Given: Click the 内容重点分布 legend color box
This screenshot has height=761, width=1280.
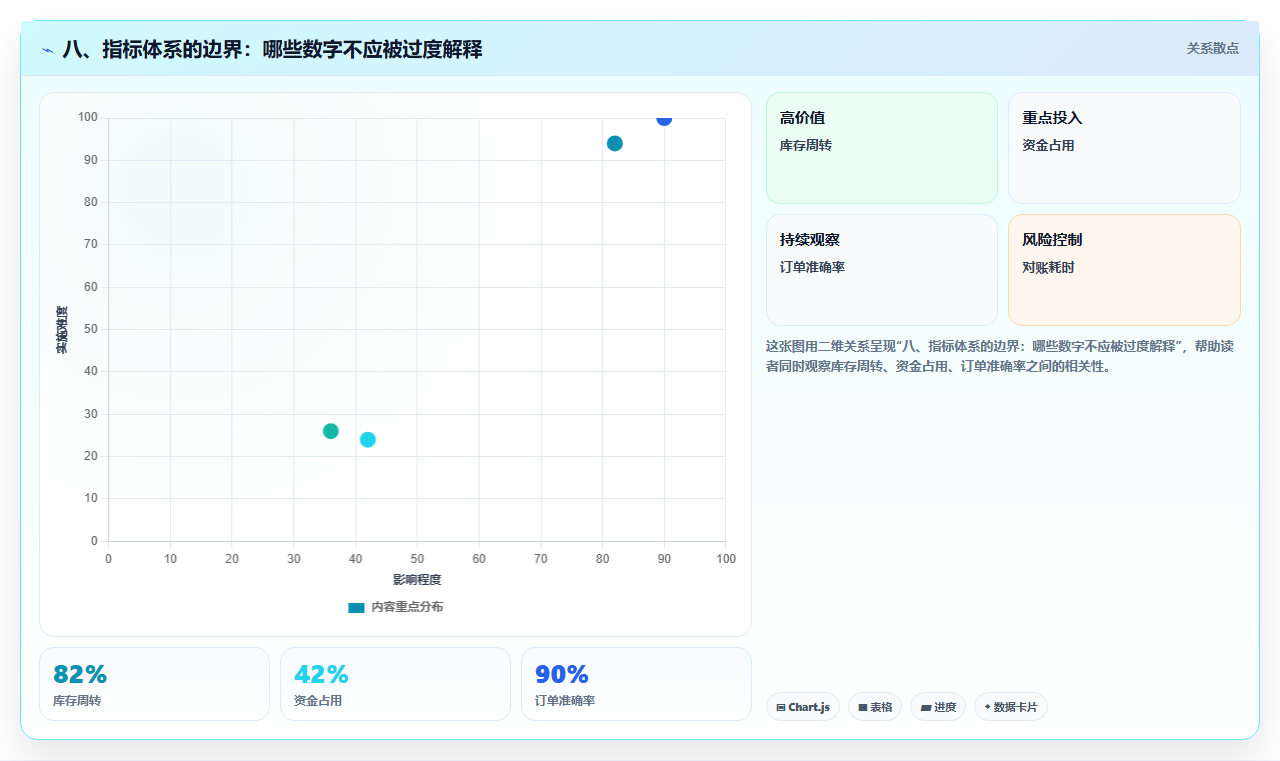Looking at the screenshot, I should (x=356, y=608).
